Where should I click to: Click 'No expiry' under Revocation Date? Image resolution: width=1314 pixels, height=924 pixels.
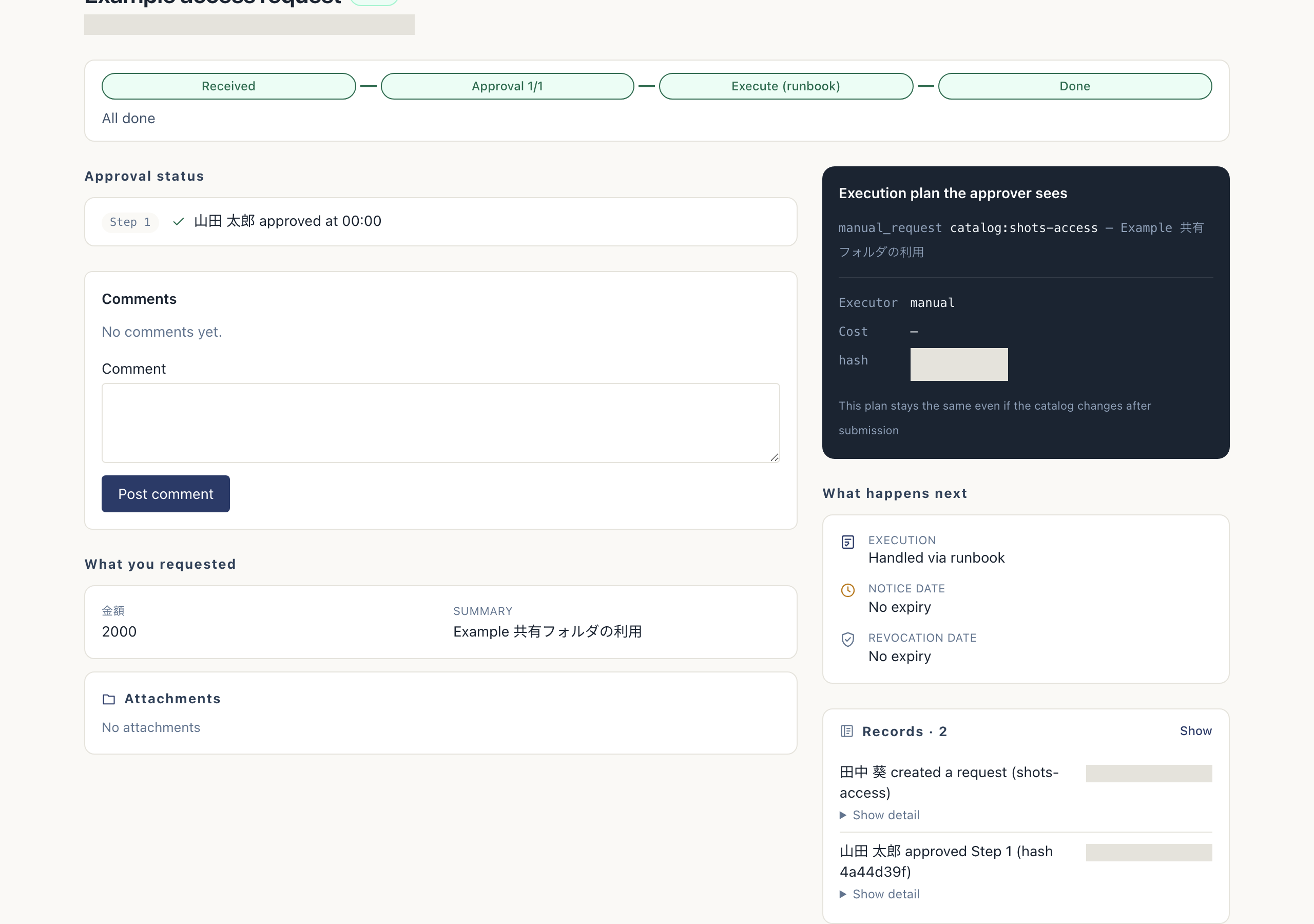click(900, 656)
